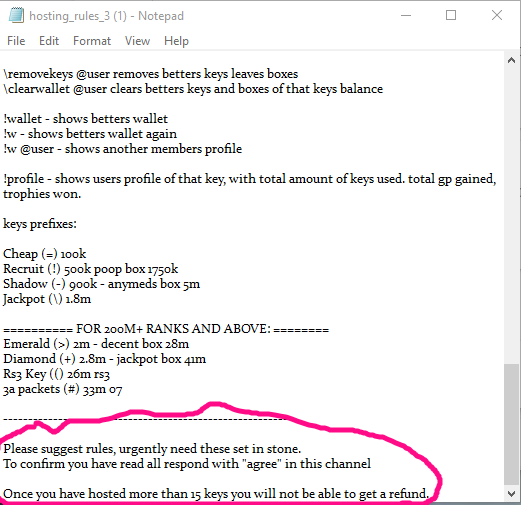Screen dimensions: 521x505
Task: Click the 'Please suggest rules' text line
Action: [152, 449]
